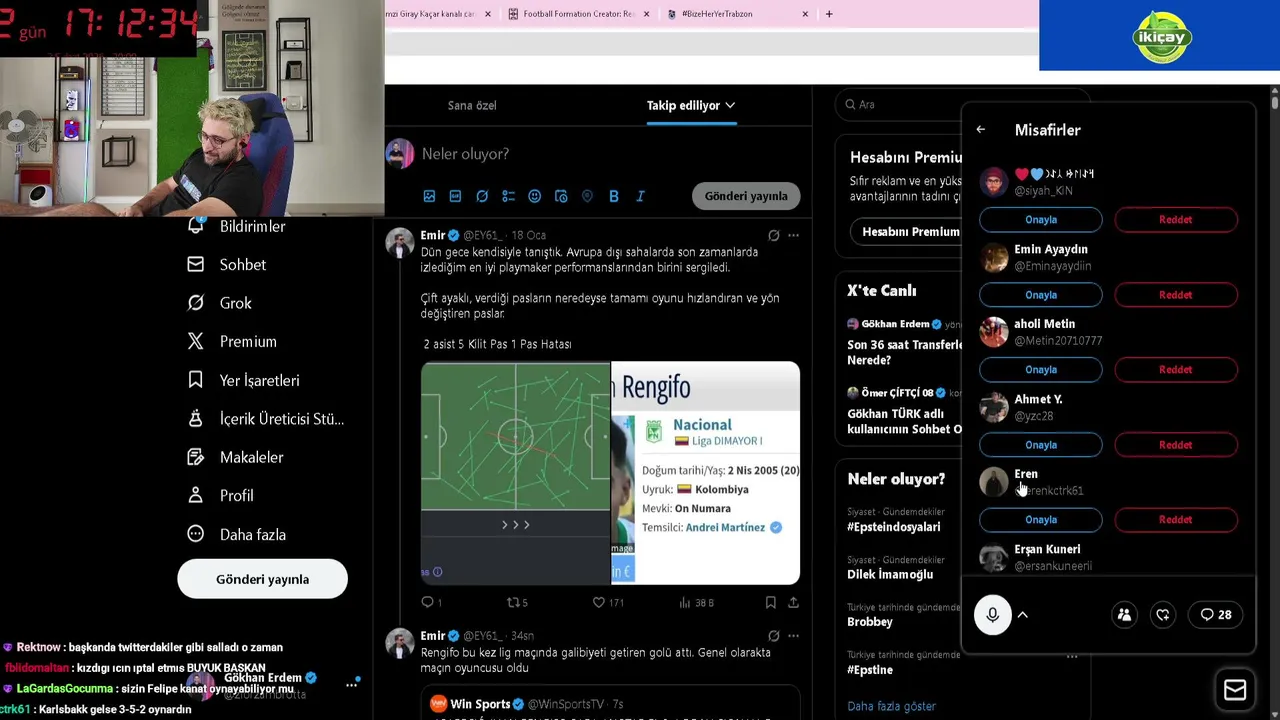Approve Ahmet Y. with Onayla
The image size is (1280, 720).
pyautogui.click(x=1041, y=445)
